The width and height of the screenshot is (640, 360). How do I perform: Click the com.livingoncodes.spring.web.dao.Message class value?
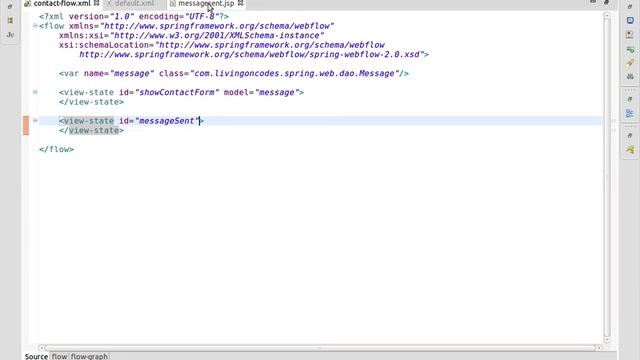294,73
